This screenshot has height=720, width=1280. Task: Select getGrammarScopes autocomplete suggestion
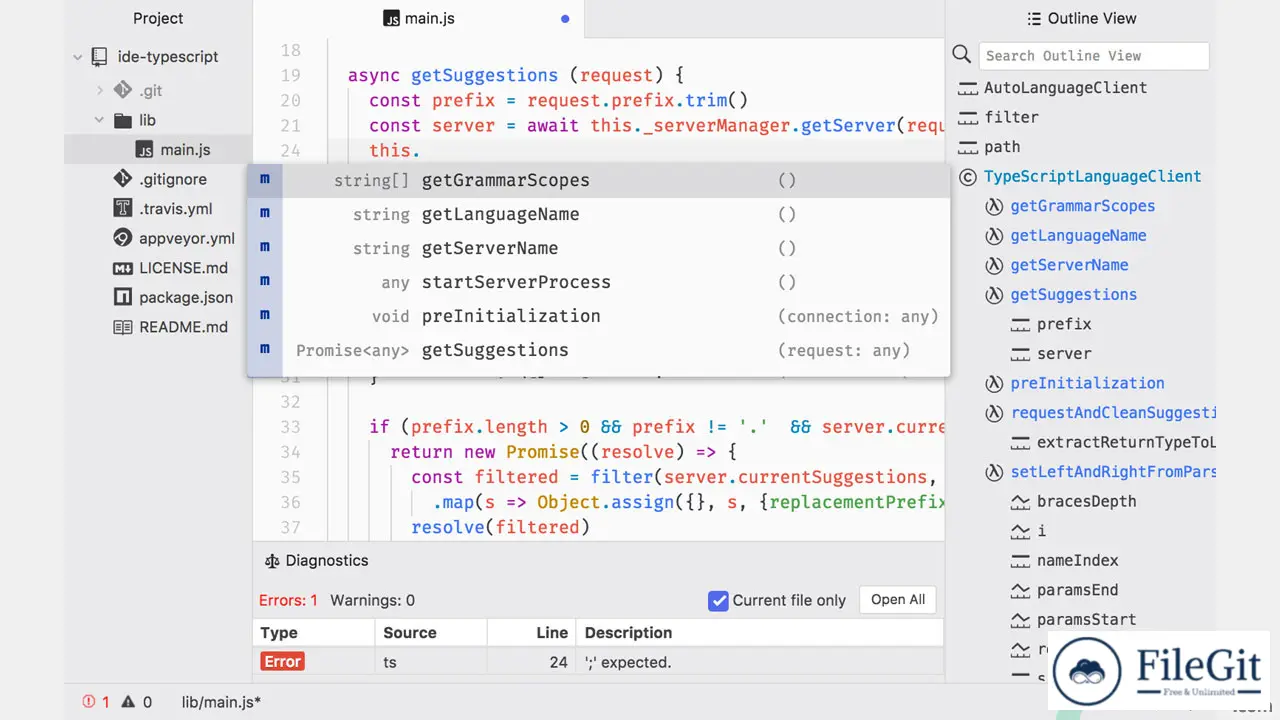[598, 180]
